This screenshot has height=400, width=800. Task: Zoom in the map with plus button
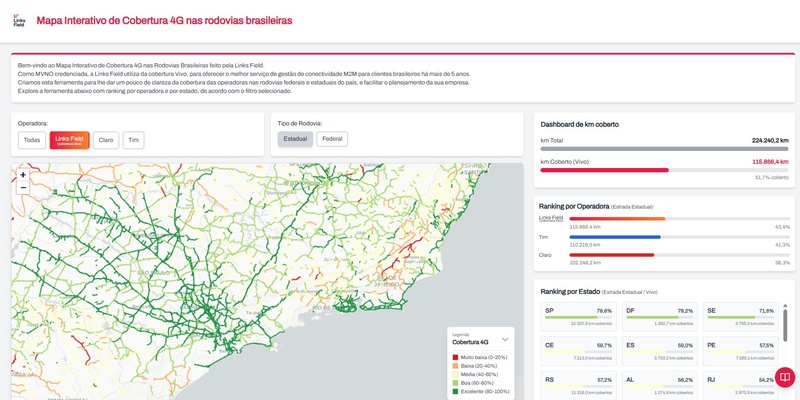pos(23,174)
